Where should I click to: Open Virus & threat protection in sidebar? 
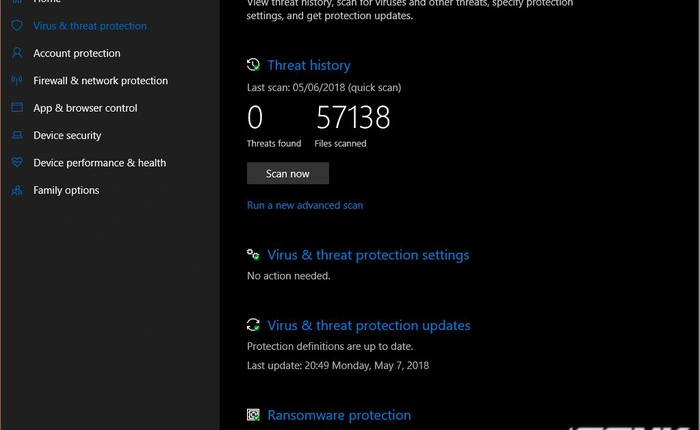point(90,26)
